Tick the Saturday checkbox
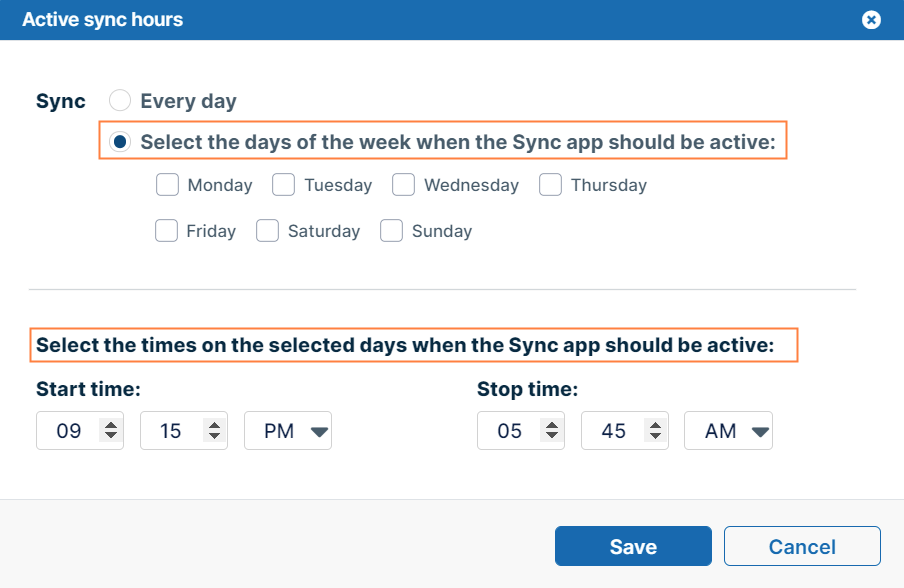 coord(268,231)
